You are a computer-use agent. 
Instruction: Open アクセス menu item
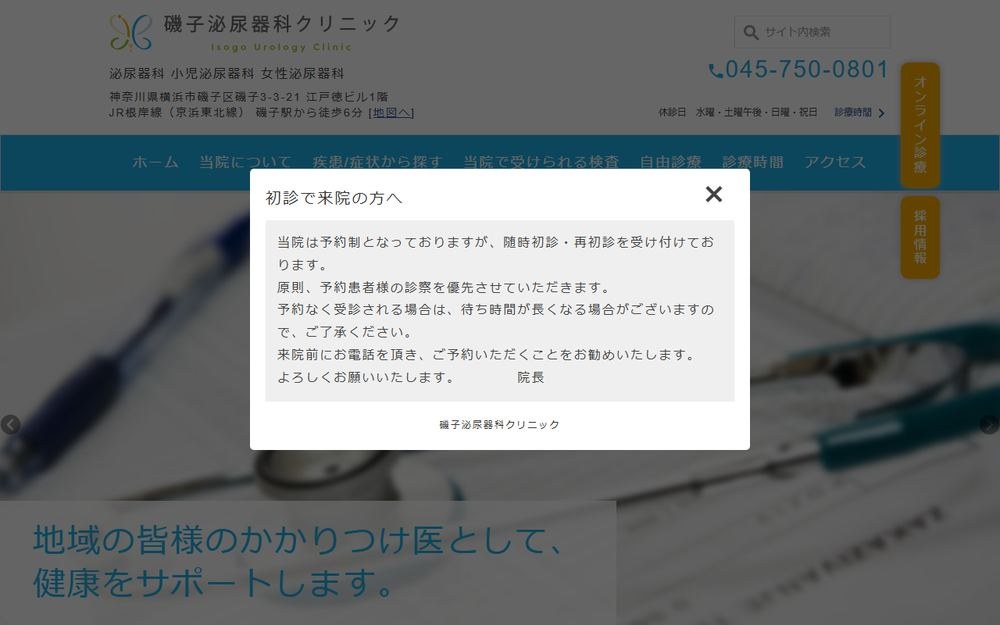(835, 162)
